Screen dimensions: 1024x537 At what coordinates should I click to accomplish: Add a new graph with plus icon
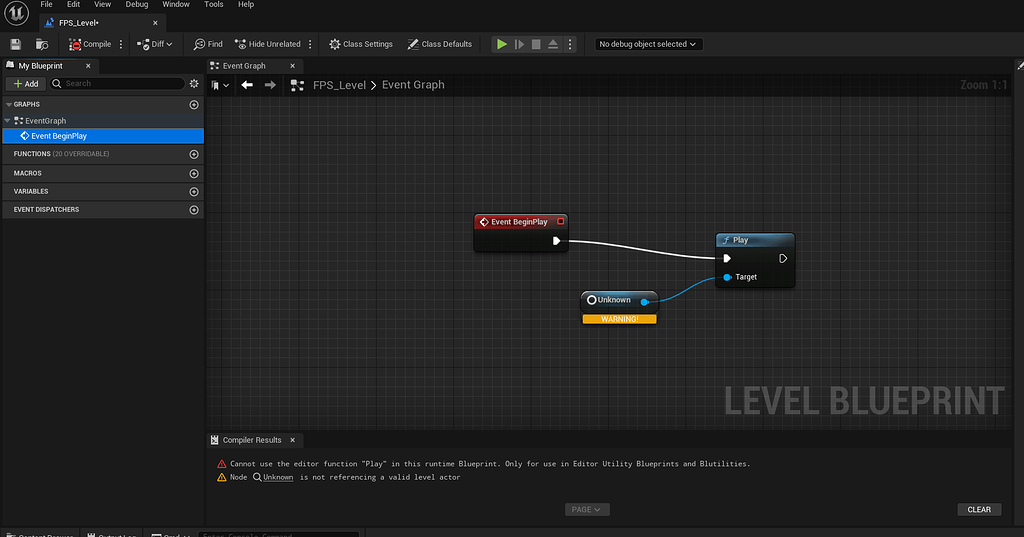click(x=194, y=105)
